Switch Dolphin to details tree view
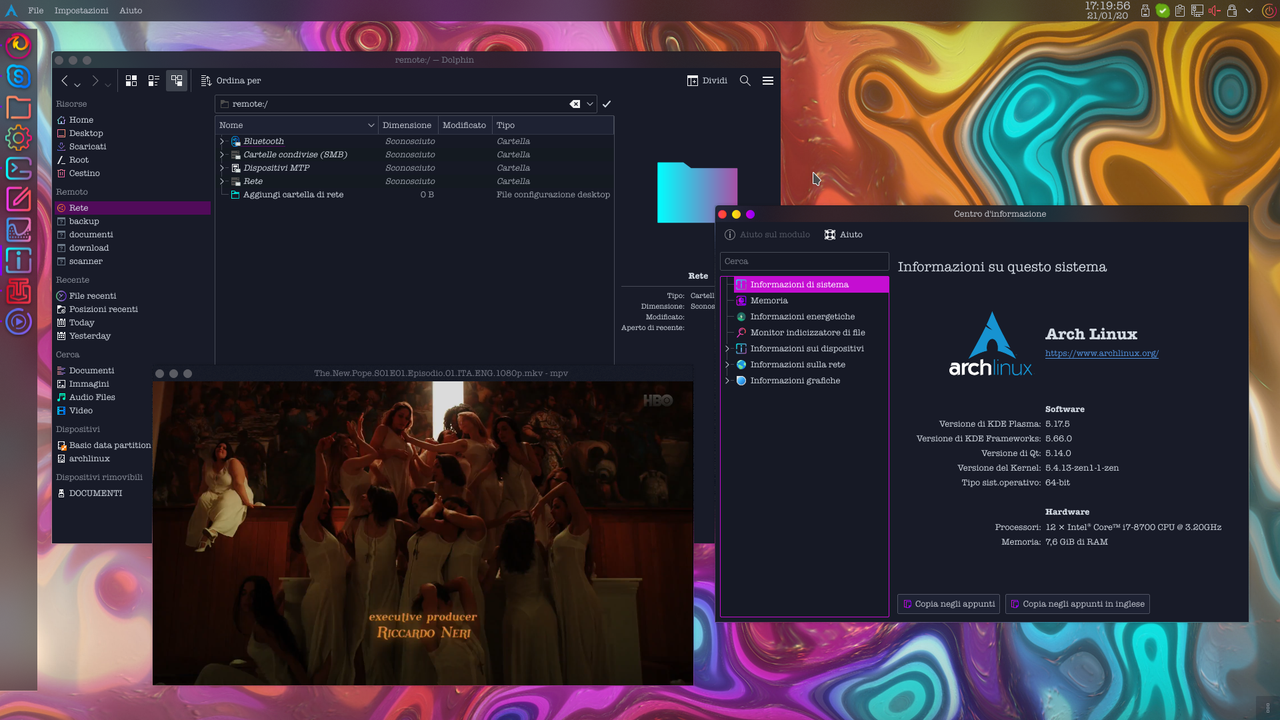 tap(177, 81)
